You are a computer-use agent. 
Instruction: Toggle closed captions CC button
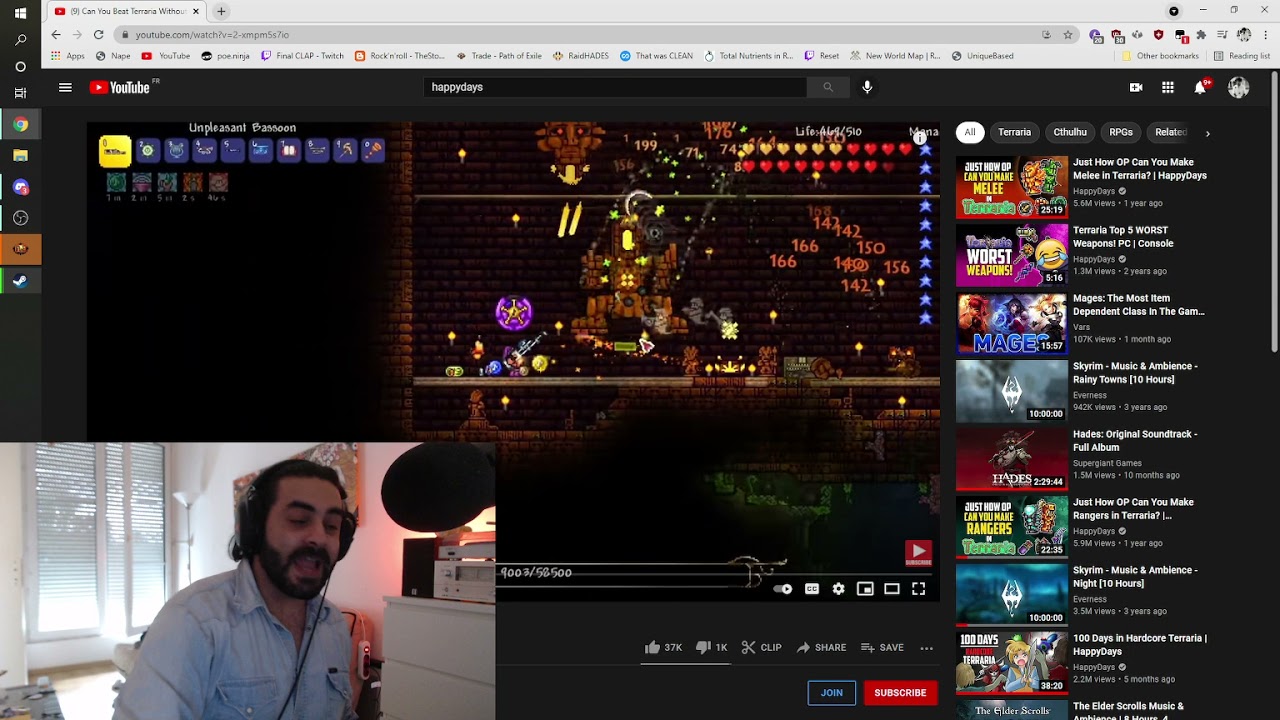[812, 589]
